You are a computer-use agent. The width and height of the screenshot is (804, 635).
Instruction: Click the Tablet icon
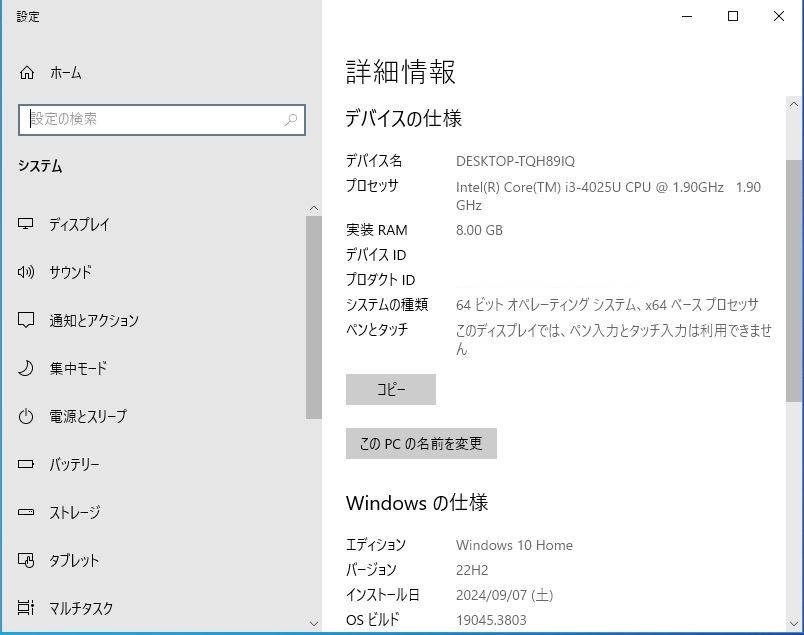[26, 560]
